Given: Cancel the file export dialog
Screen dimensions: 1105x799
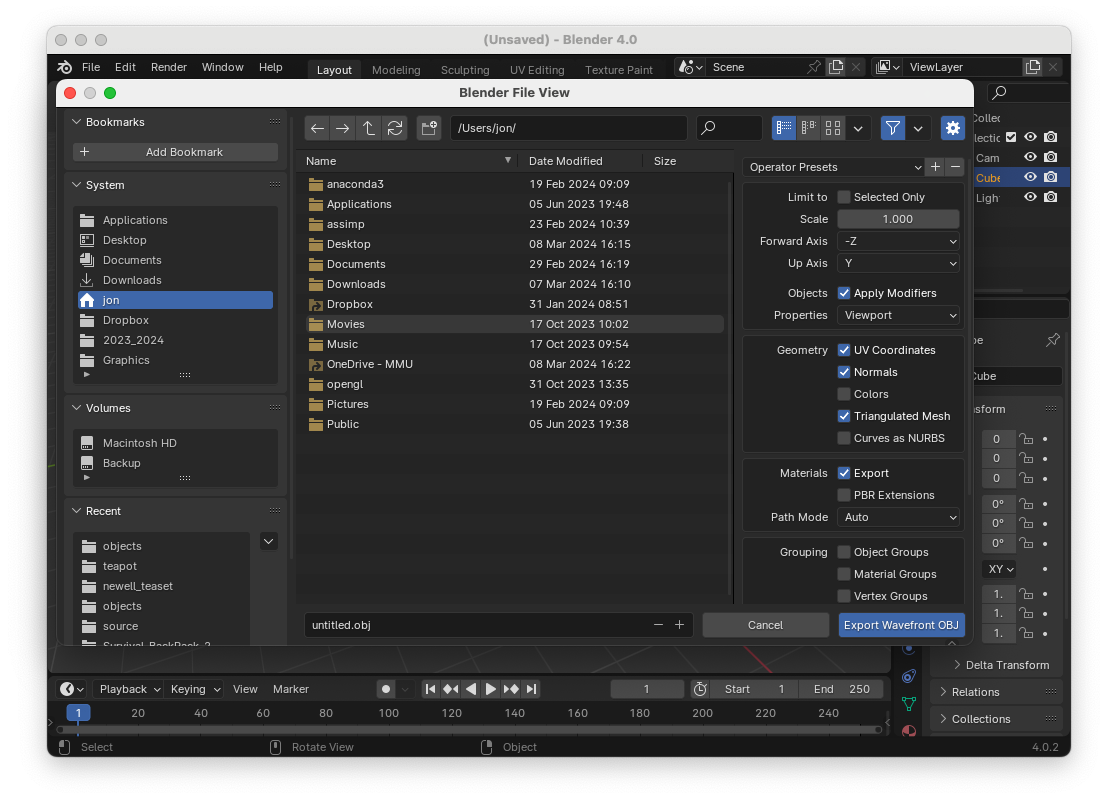Looking at the screenshot, I should click(x=765, y=625).
